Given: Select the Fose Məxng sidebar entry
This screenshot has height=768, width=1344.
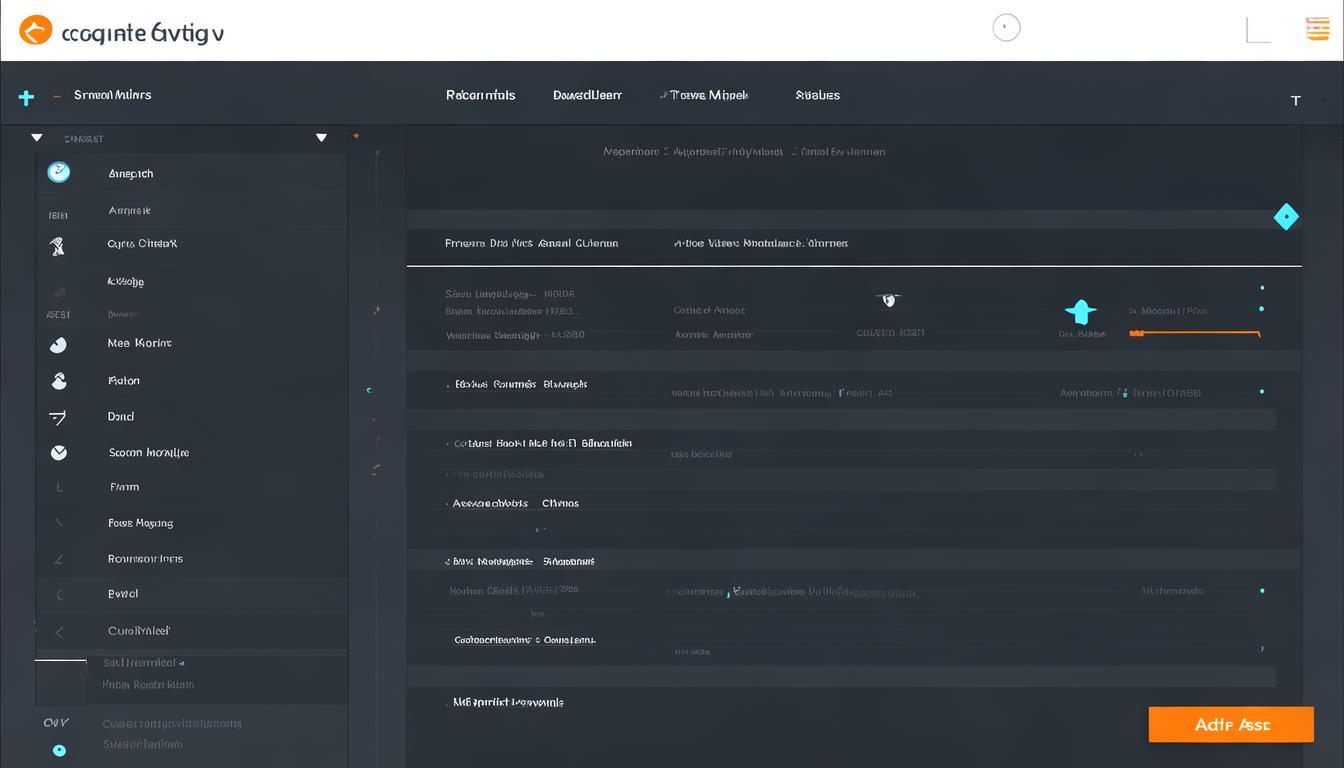Looking at the screenshot, I should coord(140,523).
